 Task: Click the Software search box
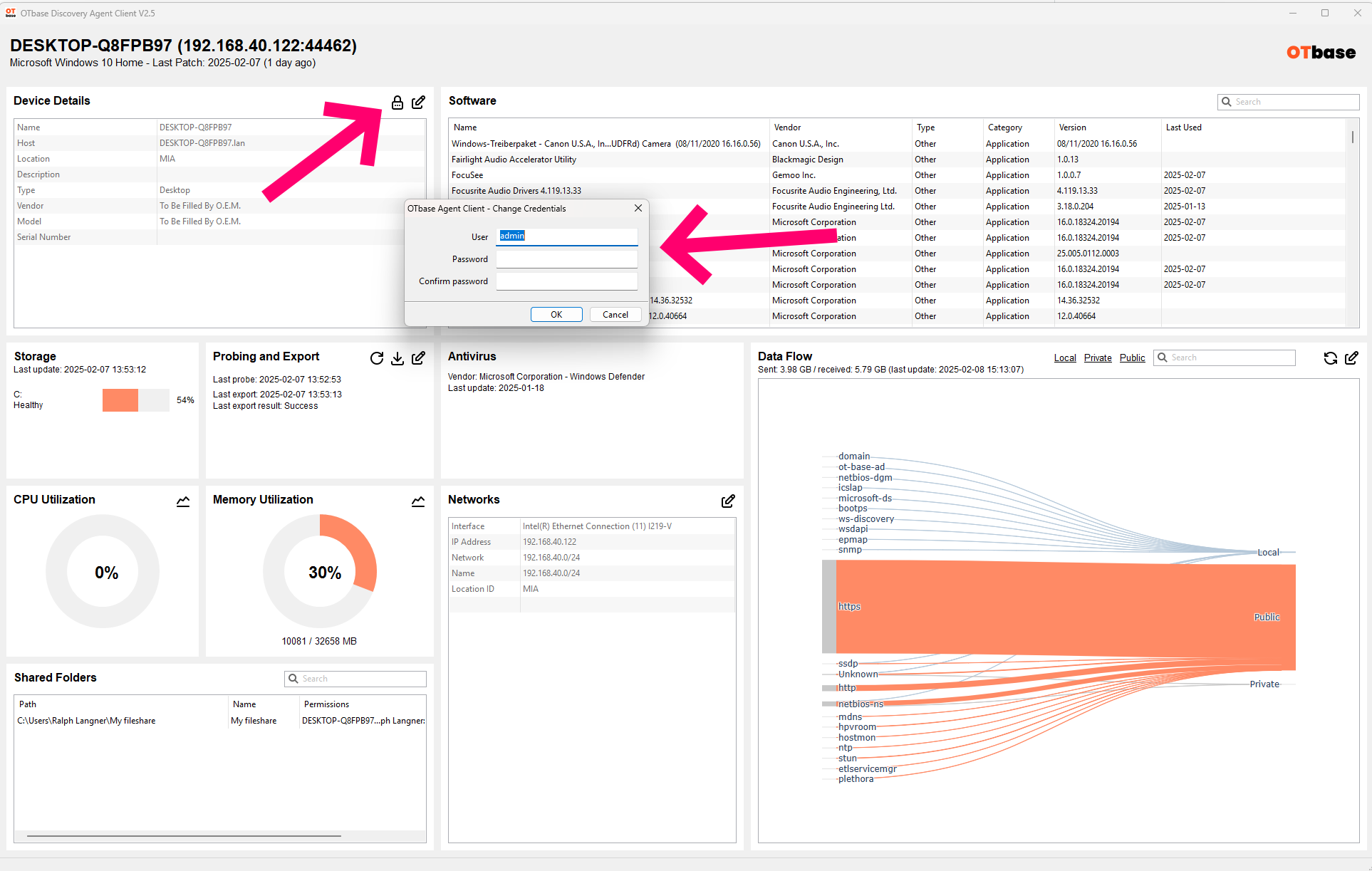point(1288,102)
